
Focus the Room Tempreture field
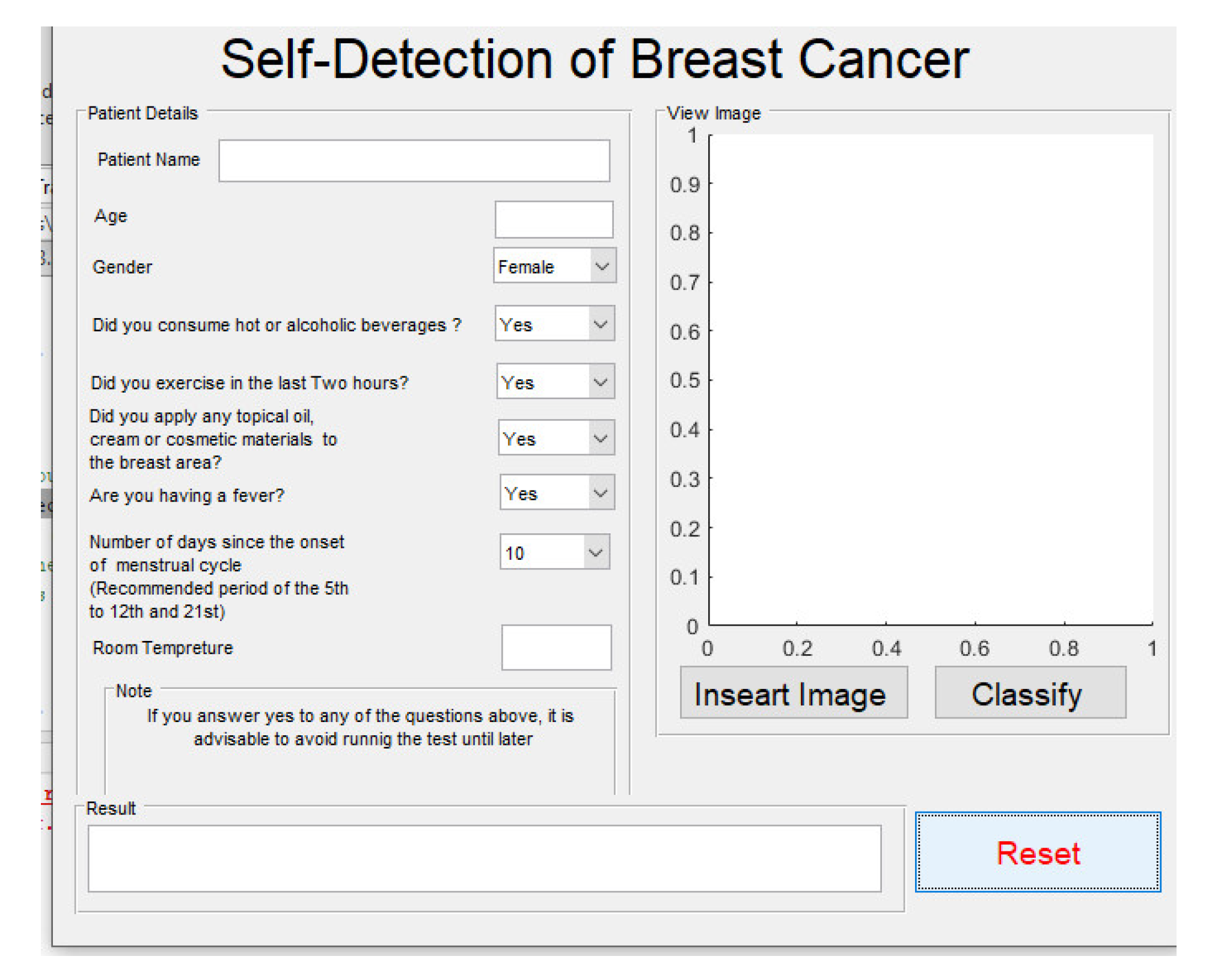[x=556, y=648]
